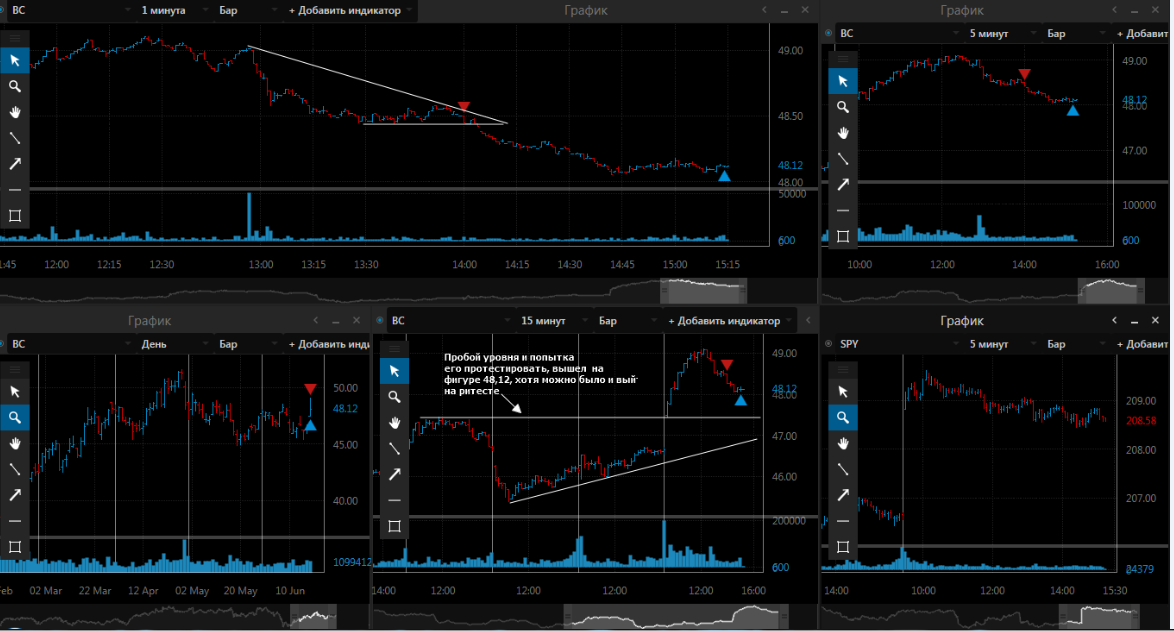Click 'График' title tab of top-left chart

coord(586,10)
